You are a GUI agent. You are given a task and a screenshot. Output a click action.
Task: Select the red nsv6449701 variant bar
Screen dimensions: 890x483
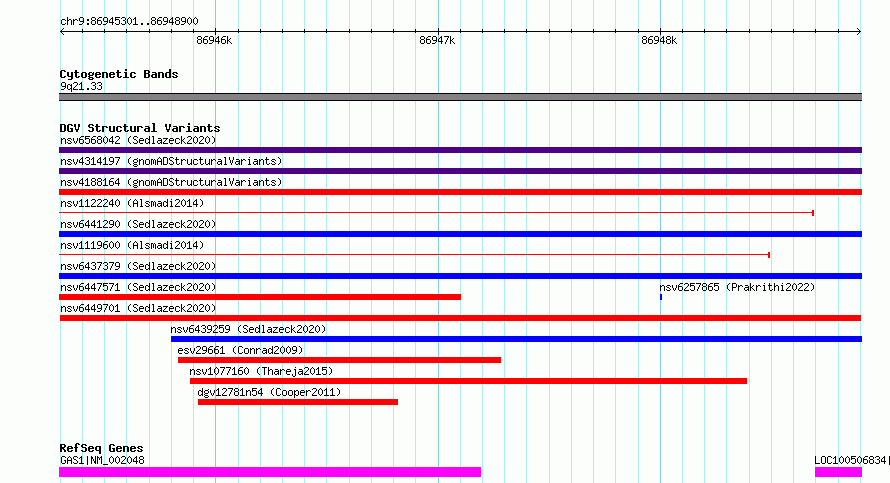point(460,318)
